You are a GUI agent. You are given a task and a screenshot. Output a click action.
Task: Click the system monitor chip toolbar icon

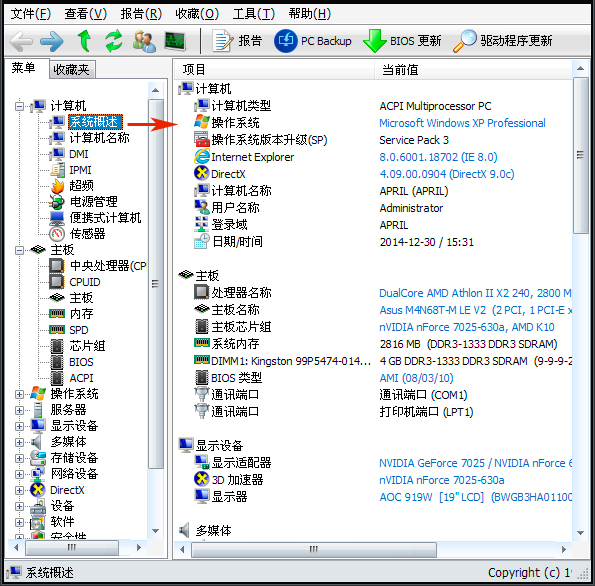(x=175, y=41)
